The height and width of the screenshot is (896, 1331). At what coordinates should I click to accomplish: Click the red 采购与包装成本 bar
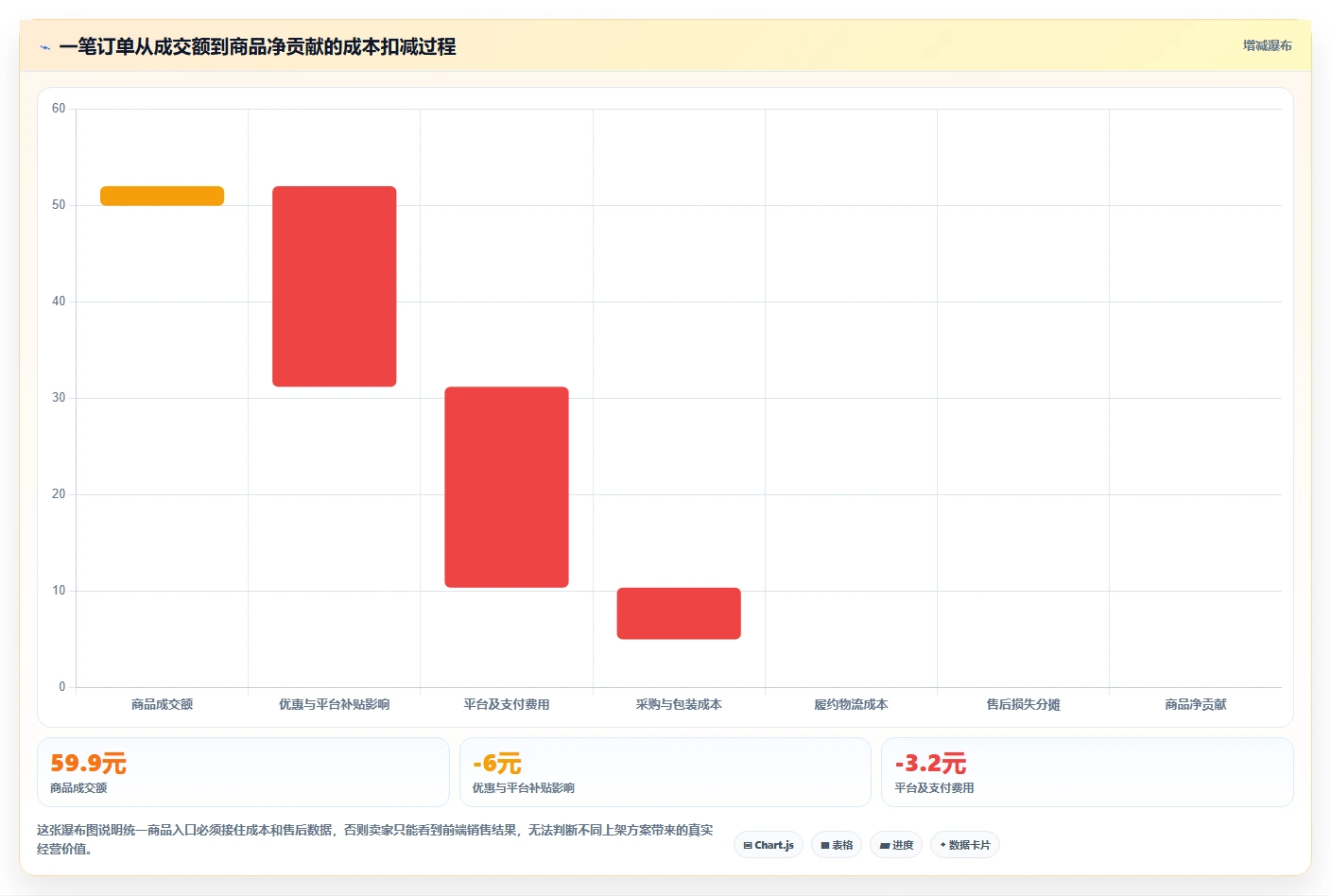click(x=679, y=613)
